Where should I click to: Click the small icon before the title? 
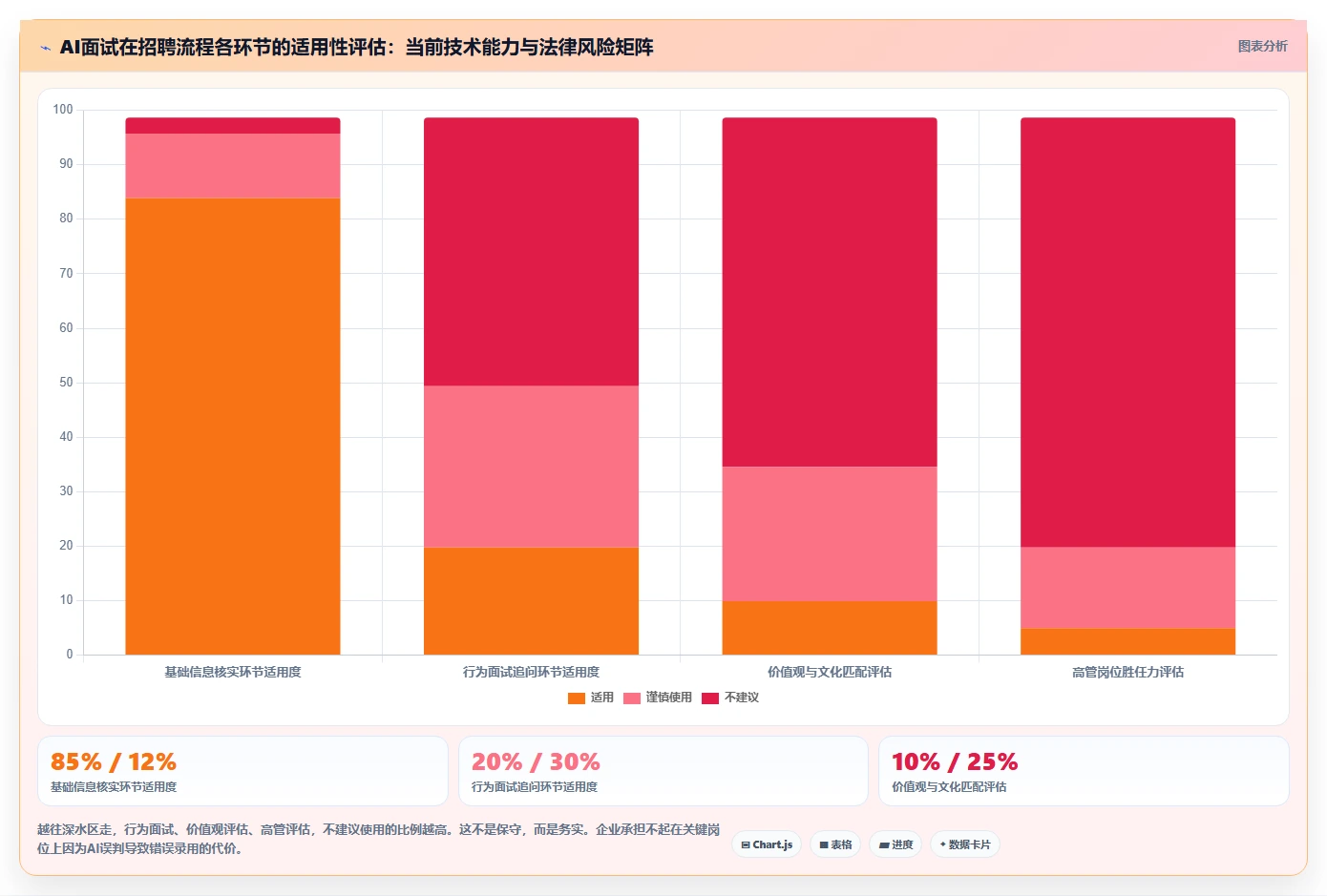(45, 48)
